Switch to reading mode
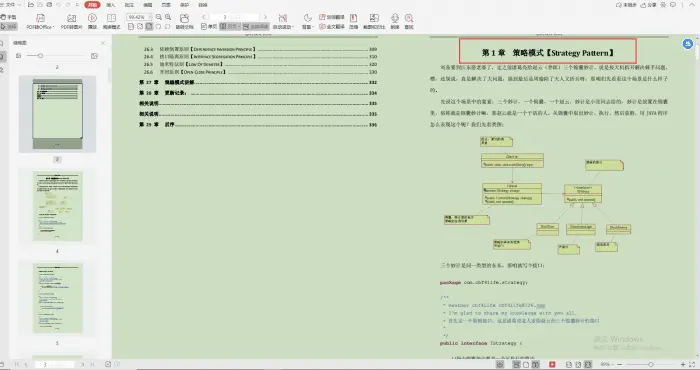Viewport: 700px width, 370px height. (x=111, y=21)
